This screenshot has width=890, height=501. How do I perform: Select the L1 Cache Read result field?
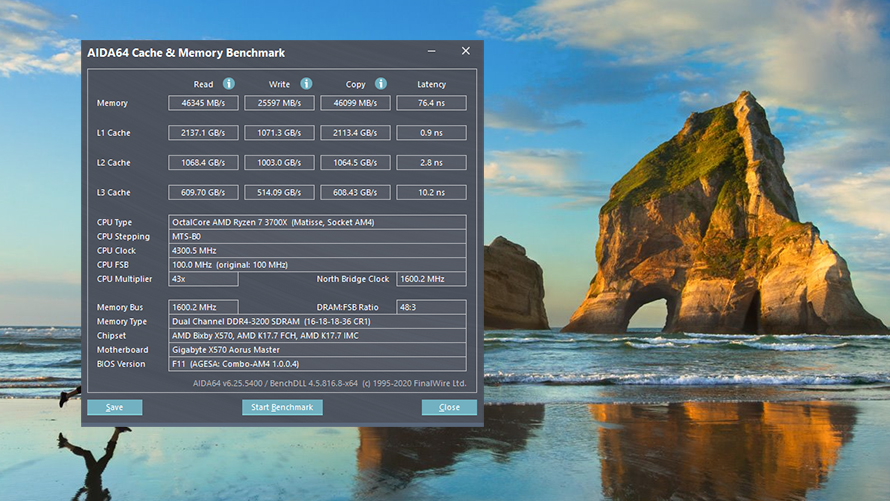click(x=203, y=133)
